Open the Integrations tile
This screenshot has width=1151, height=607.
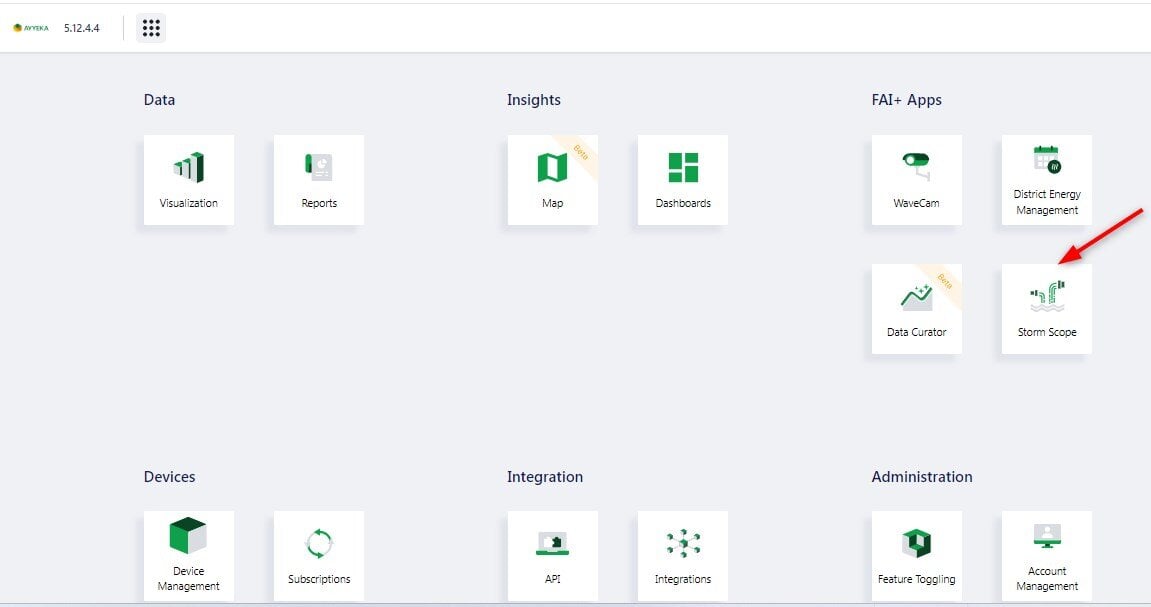click(683, 556)
